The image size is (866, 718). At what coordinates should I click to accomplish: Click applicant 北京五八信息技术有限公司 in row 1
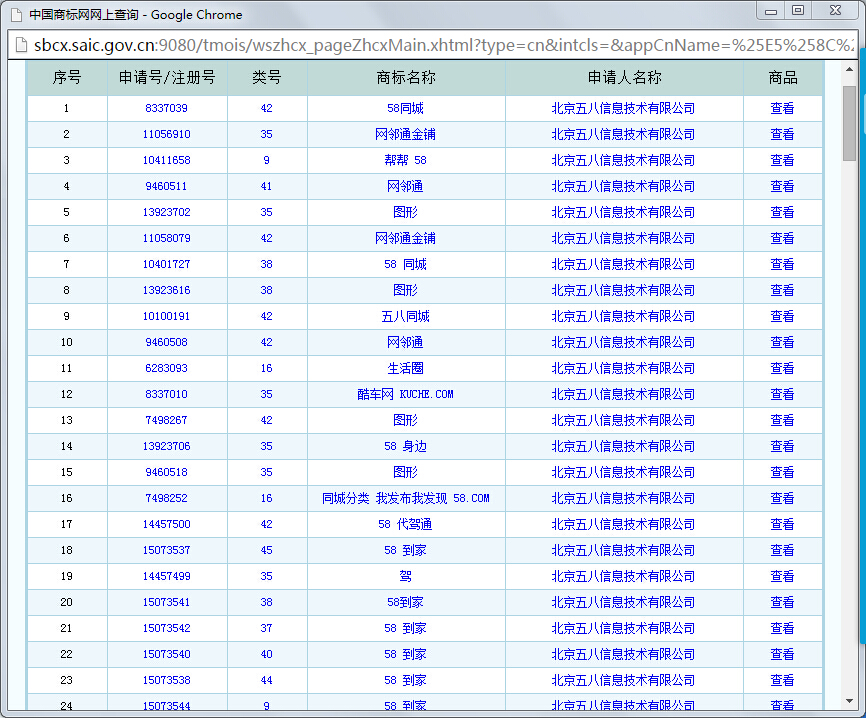point(624,108)
